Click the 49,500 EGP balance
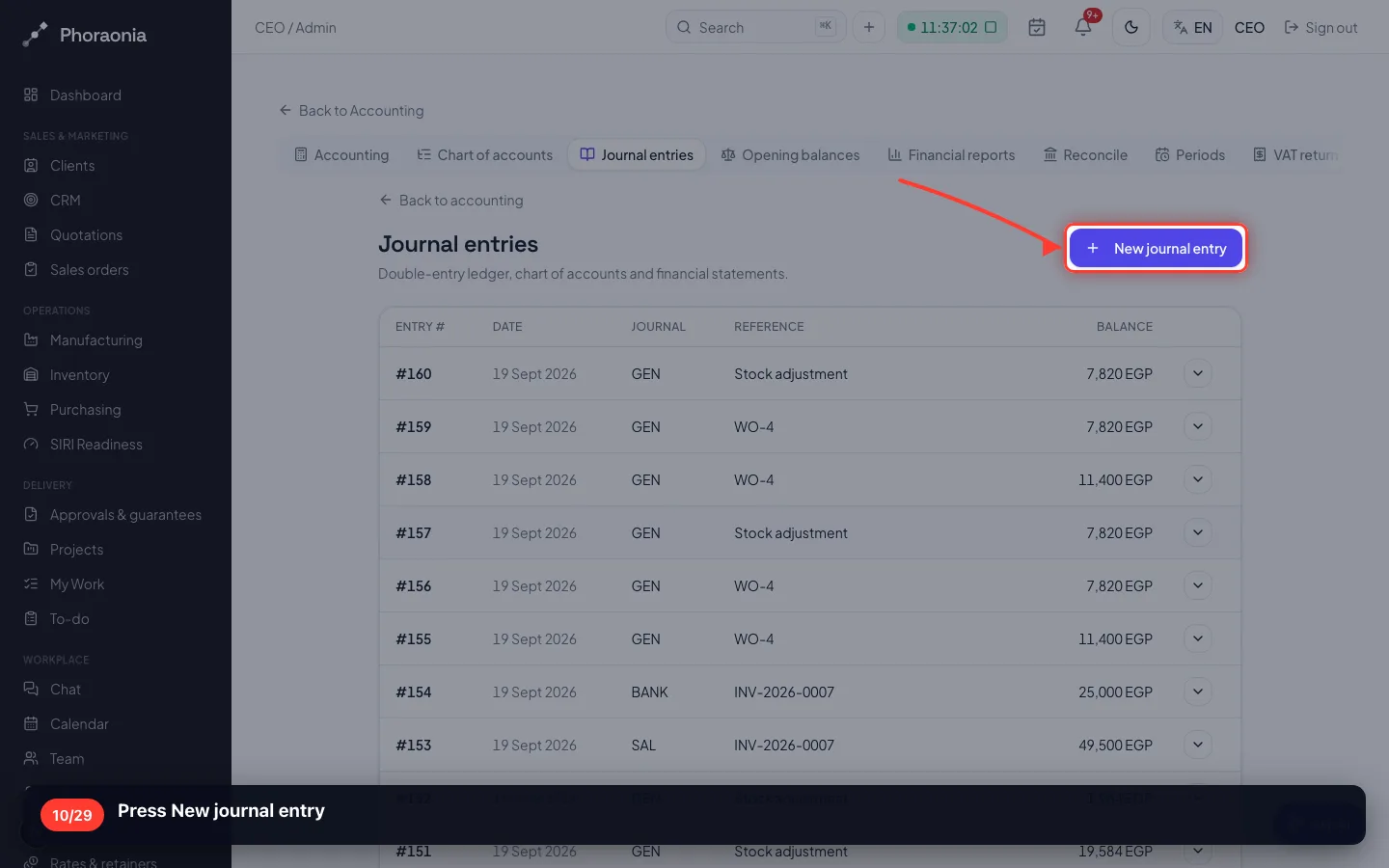The height and width of the screenshot is (868, 1389). coord(1115,745)
